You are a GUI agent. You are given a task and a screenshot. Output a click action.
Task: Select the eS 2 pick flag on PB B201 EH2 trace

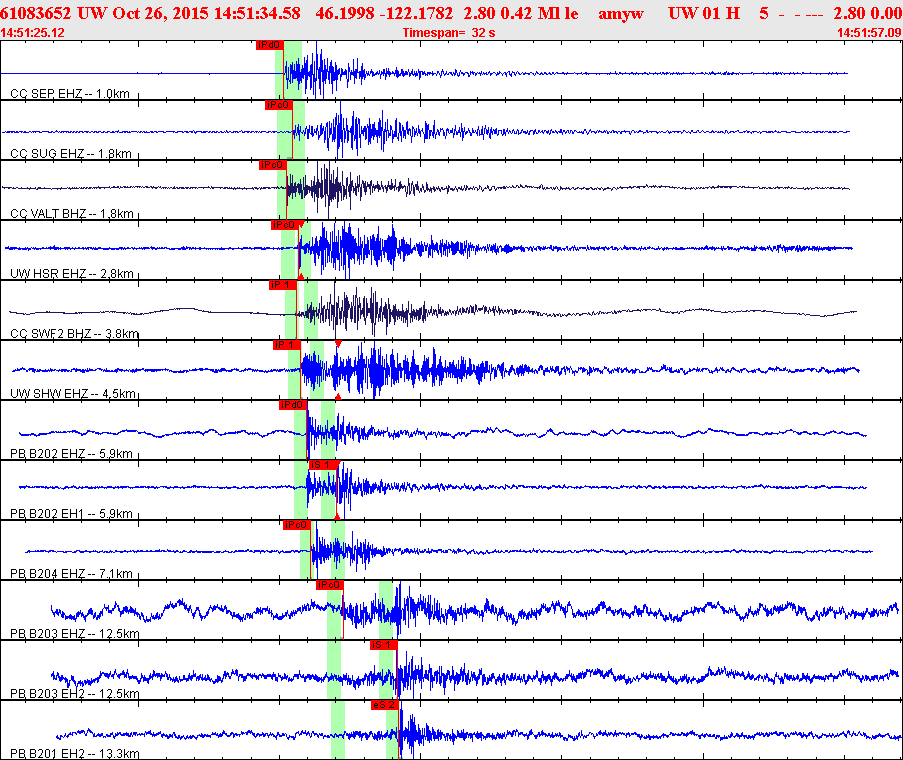[385, 704]
